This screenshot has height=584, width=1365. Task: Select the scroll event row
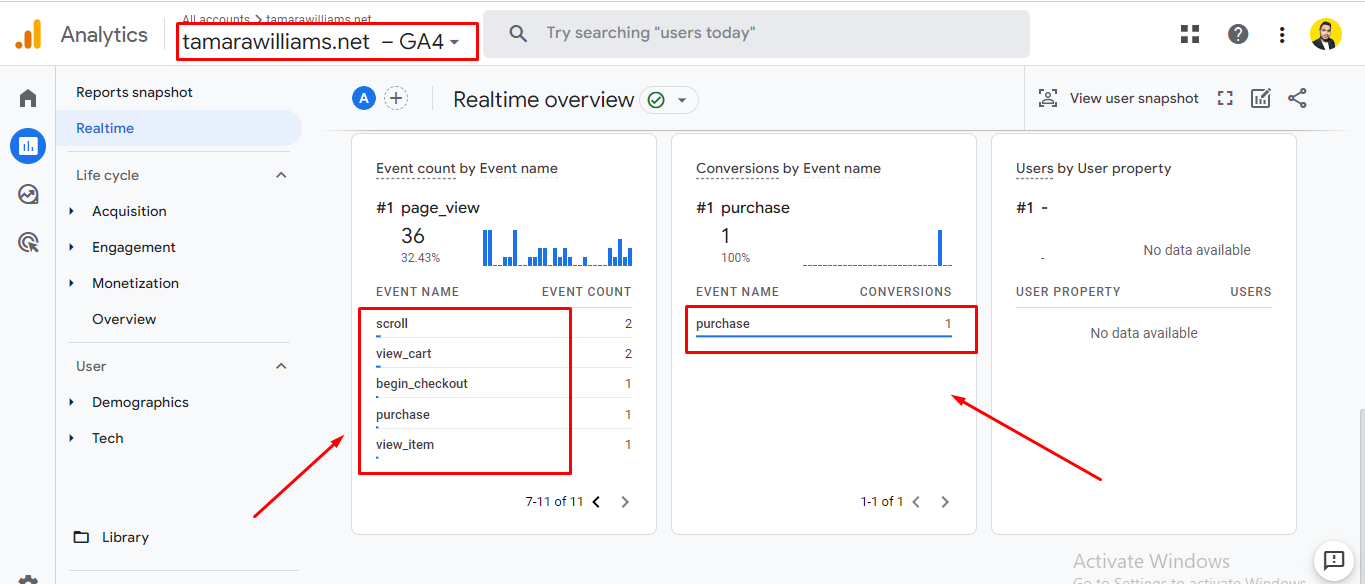click(x=504, y=324)
